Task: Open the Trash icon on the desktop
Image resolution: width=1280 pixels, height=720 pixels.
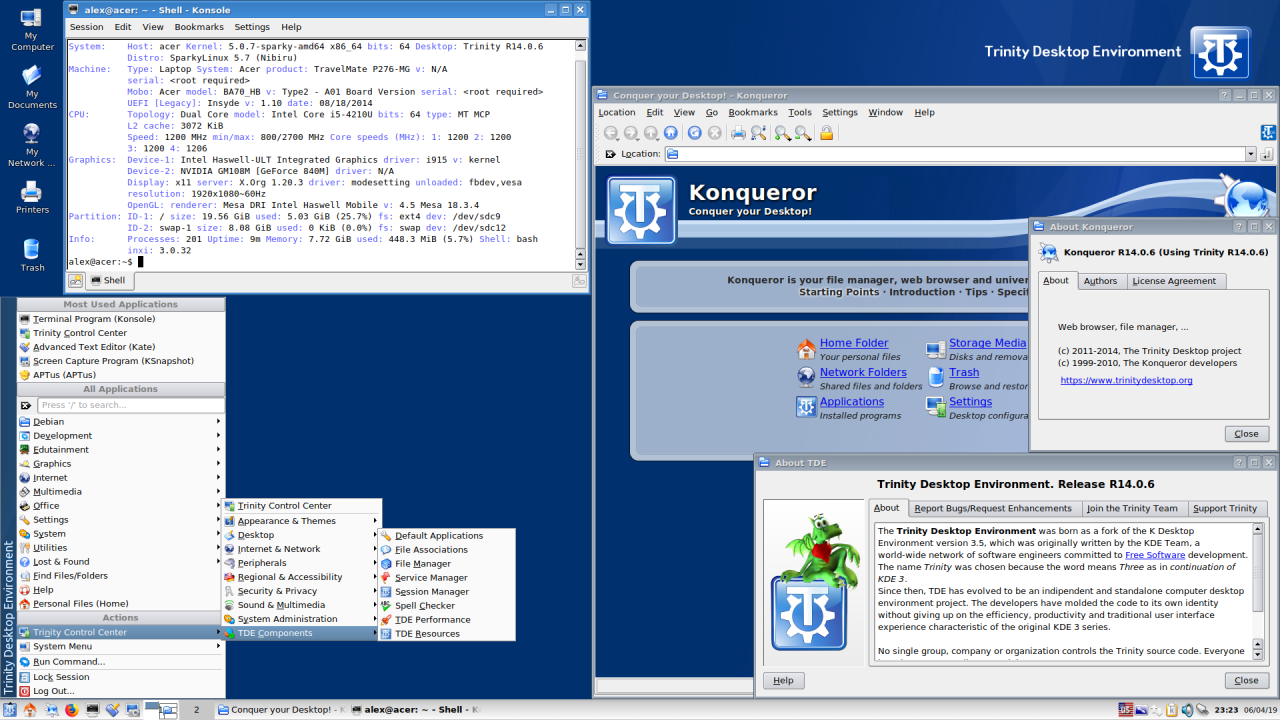Action: click(x=32, y=255)
